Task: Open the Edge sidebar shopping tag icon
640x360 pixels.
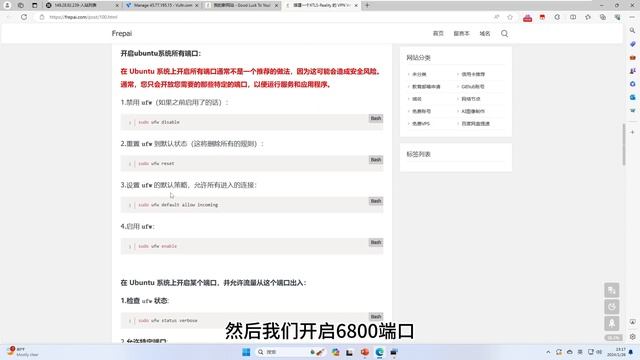Action: pyautogui.click(x=632, y=44)
